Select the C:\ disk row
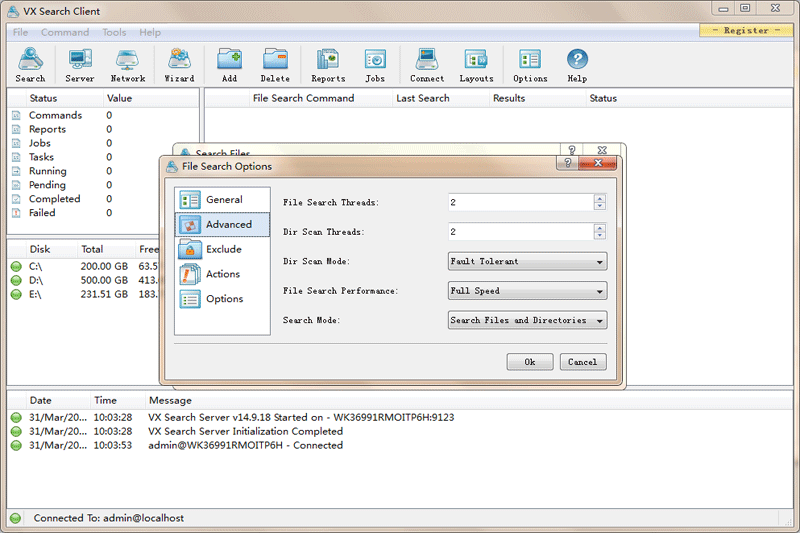This screenshot has width=800, height=533. [x=84, y=266]
